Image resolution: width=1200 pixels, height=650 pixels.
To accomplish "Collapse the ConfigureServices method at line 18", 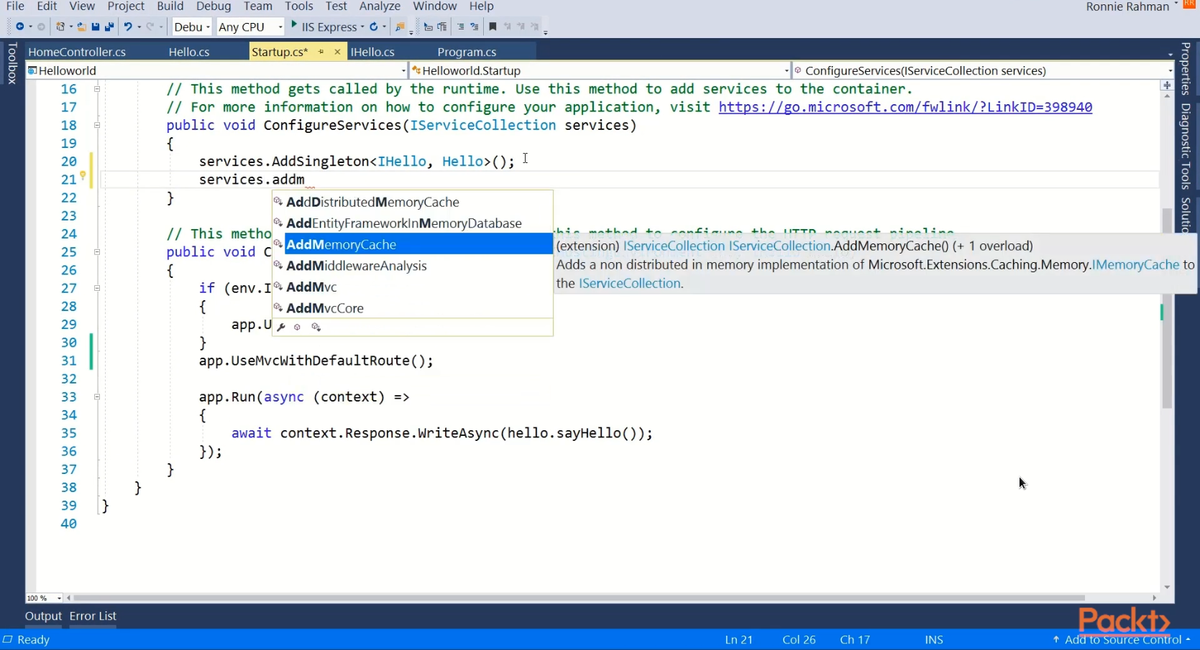I will pyautogui.click(x=97, y=125).
